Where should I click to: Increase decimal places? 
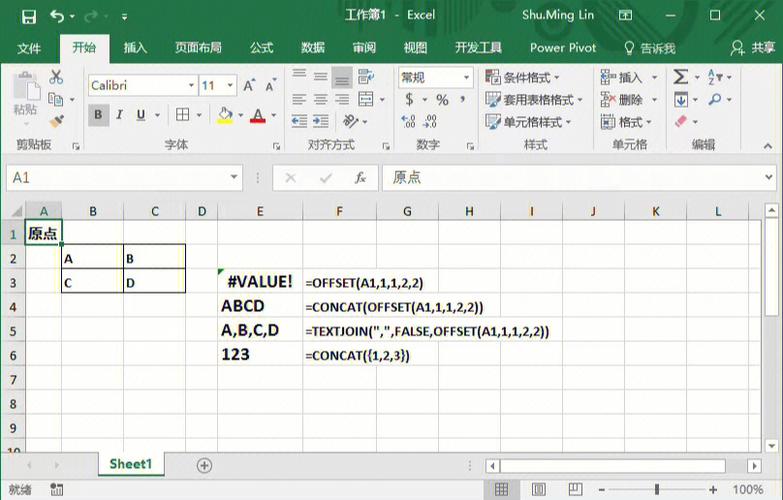pyautogui.click(x=408, y=121)
